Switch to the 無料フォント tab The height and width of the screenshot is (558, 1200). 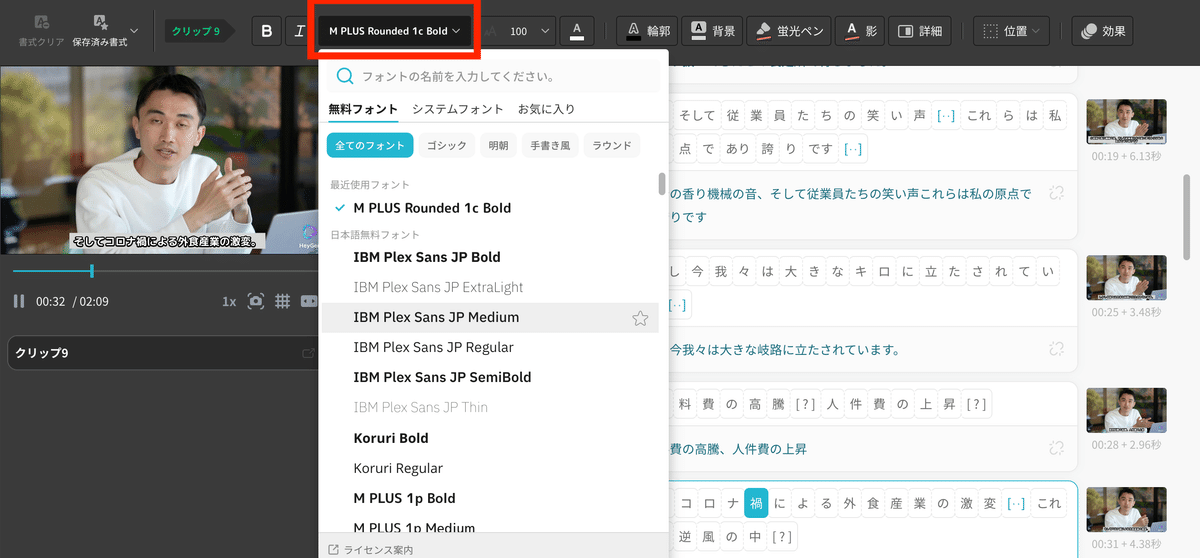(x=363, y=109)
